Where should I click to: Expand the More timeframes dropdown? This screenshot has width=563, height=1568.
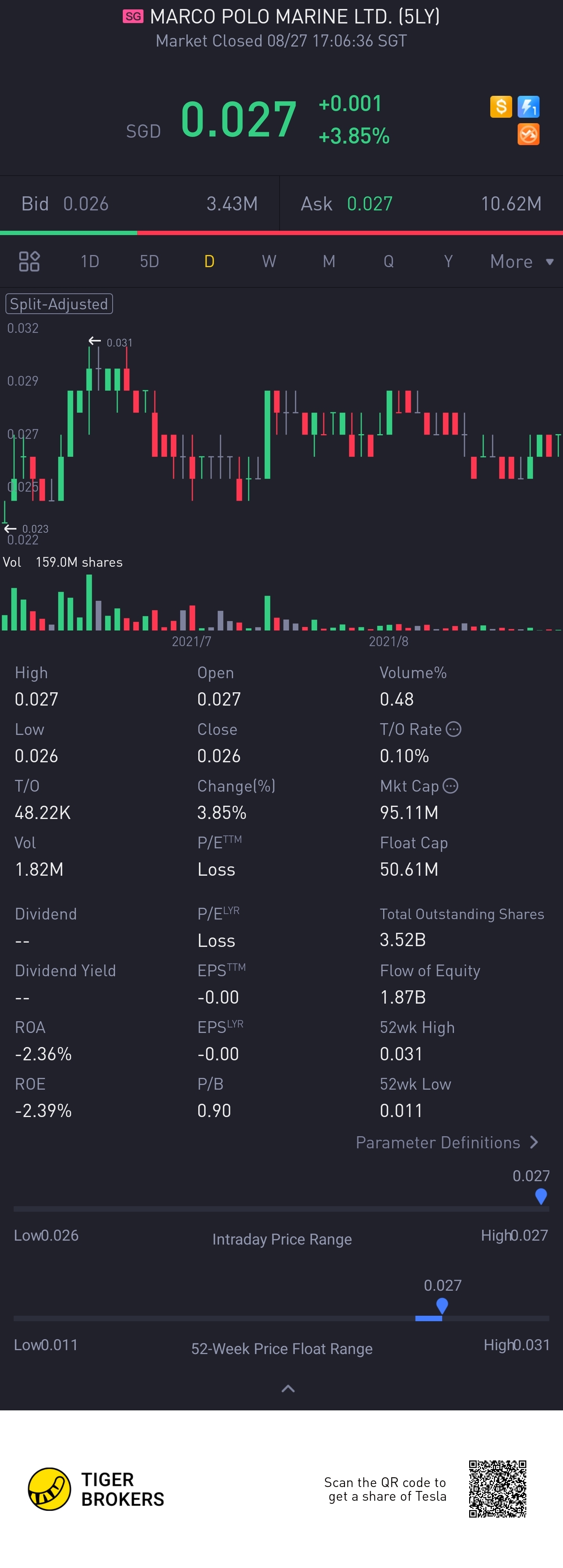pos(522,262)
